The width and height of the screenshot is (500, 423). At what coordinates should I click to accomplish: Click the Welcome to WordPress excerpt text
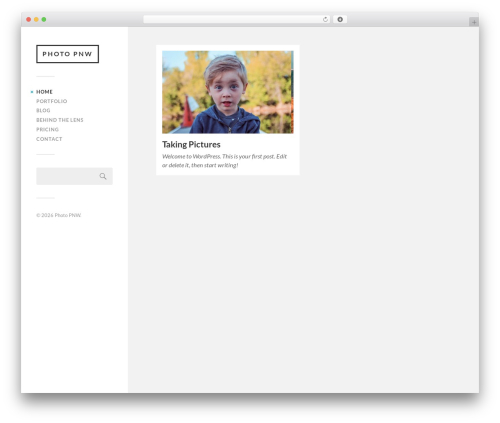(224, 161)
